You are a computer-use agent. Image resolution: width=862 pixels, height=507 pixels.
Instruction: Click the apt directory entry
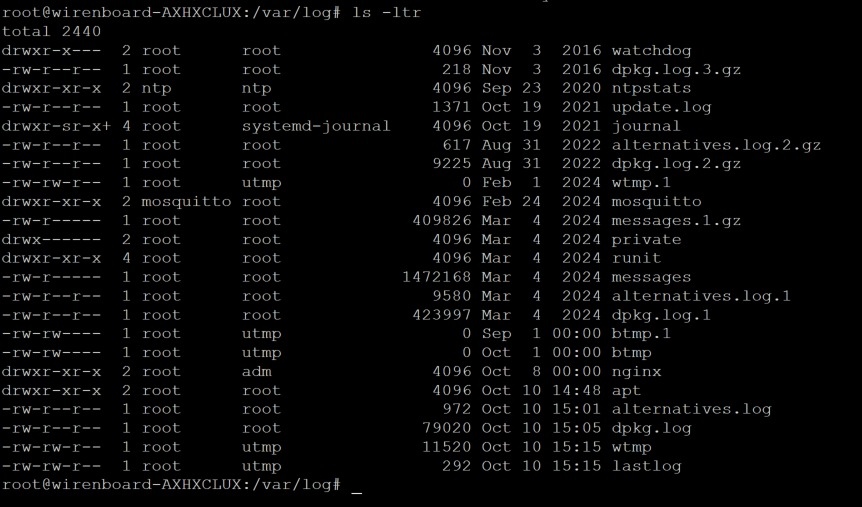(626, 390)
